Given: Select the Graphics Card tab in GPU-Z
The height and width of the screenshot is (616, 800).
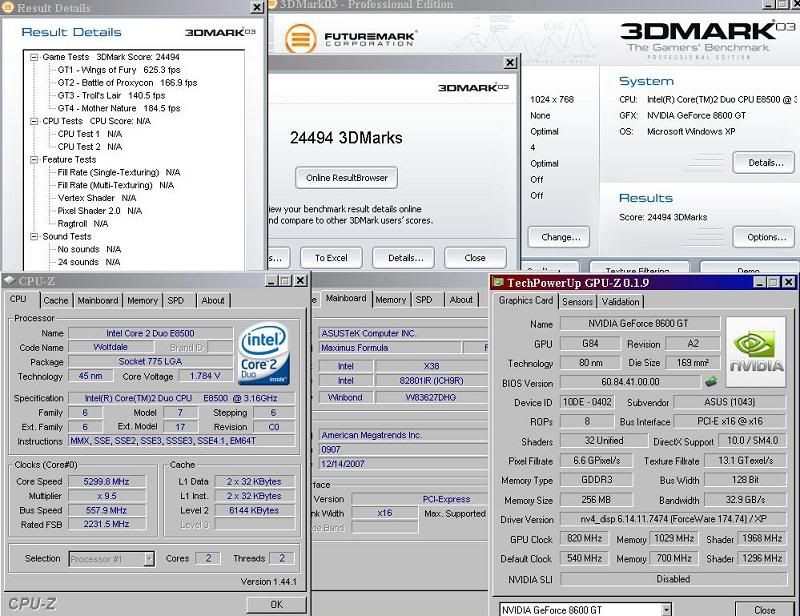Looking at the screenshot, I should click(526, 300).
